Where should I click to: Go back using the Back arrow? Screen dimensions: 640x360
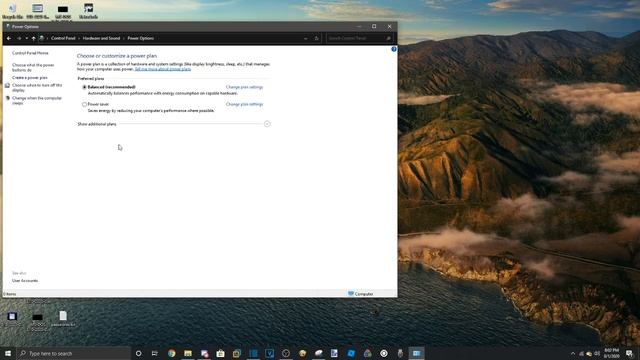(9, 38)
